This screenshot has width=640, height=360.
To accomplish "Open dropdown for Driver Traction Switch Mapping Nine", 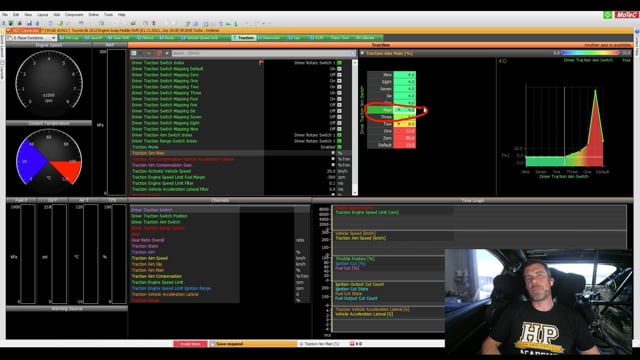I will coord(339,129).
